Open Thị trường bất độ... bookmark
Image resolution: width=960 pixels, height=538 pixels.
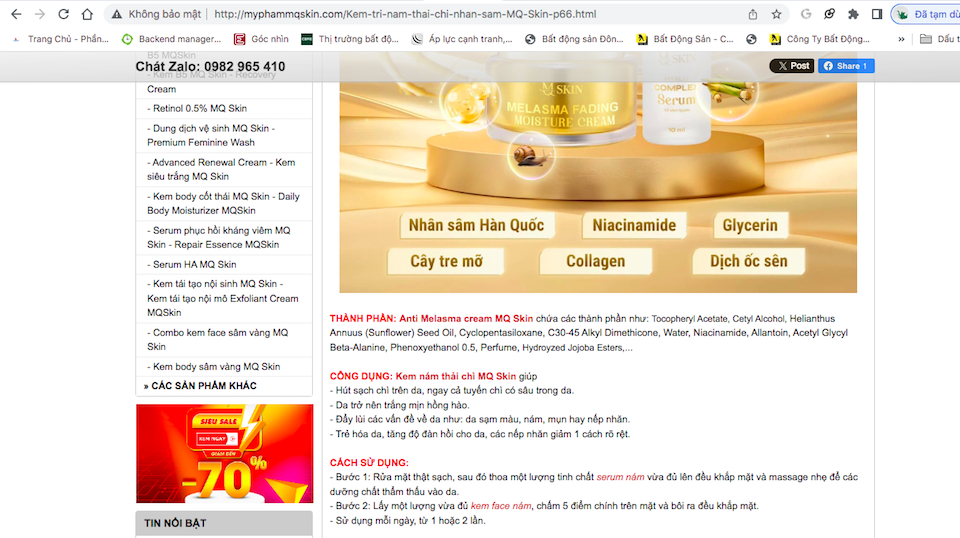pyautogui.click(x=350, y=39)
